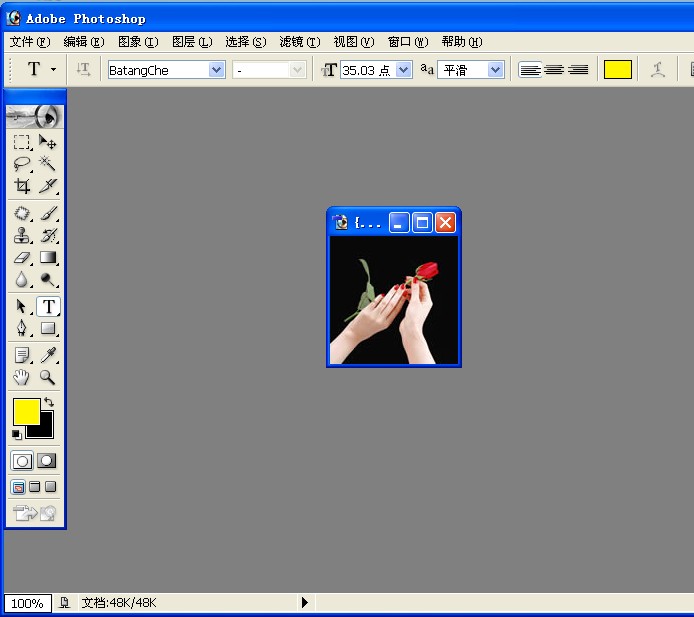
Task: Choose the Gradient tool
Action: point(47,258)
